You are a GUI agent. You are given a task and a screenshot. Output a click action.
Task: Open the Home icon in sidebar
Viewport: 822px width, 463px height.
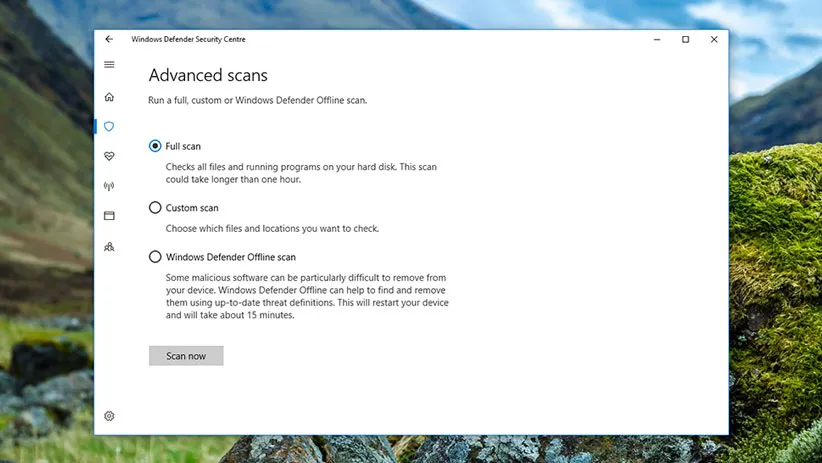(109, 97)
